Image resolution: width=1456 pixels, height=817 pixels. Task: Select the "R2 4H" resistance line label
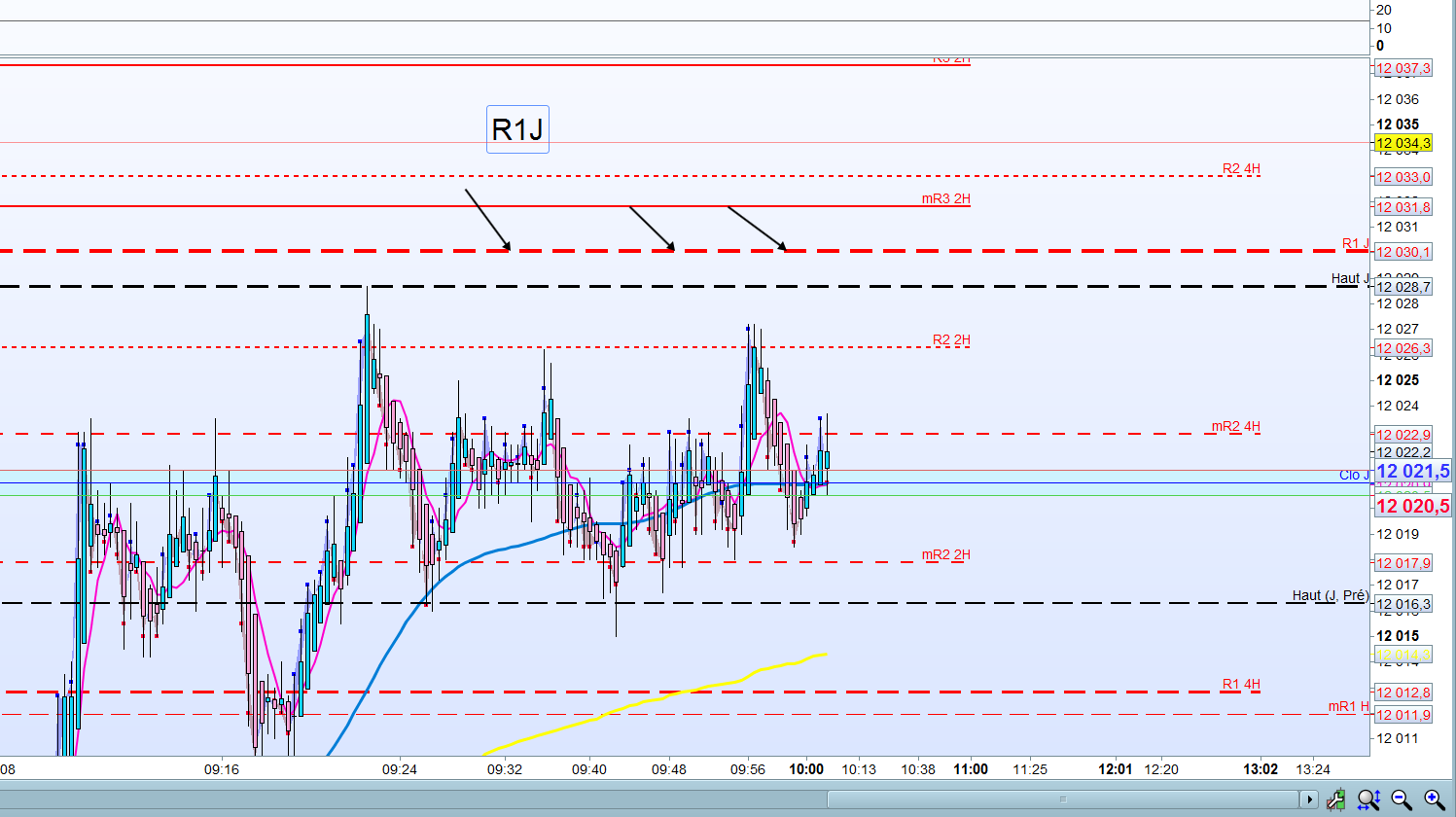pos(1241,169)
